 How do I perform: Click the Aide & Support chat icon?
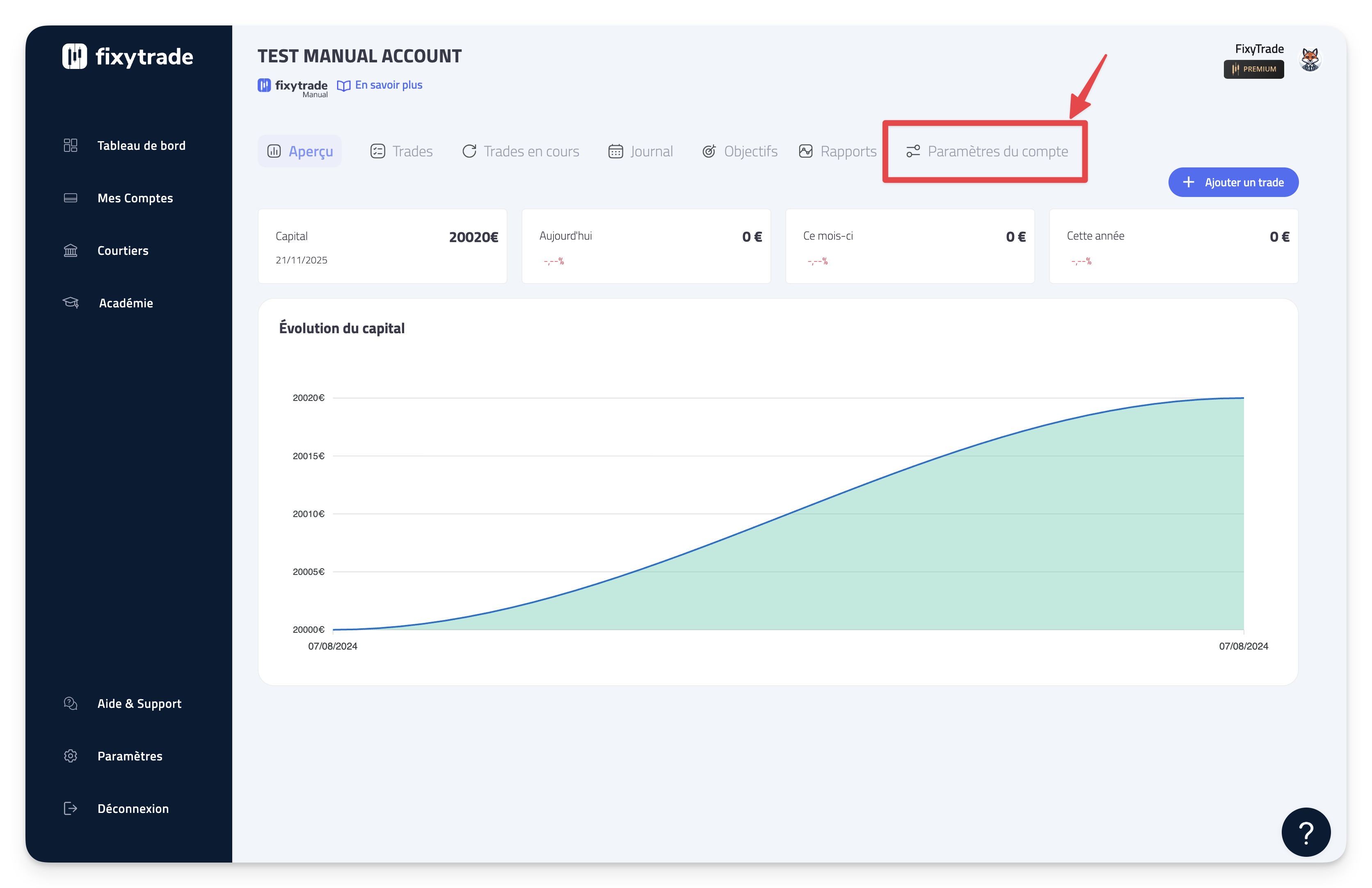[70, 703]
